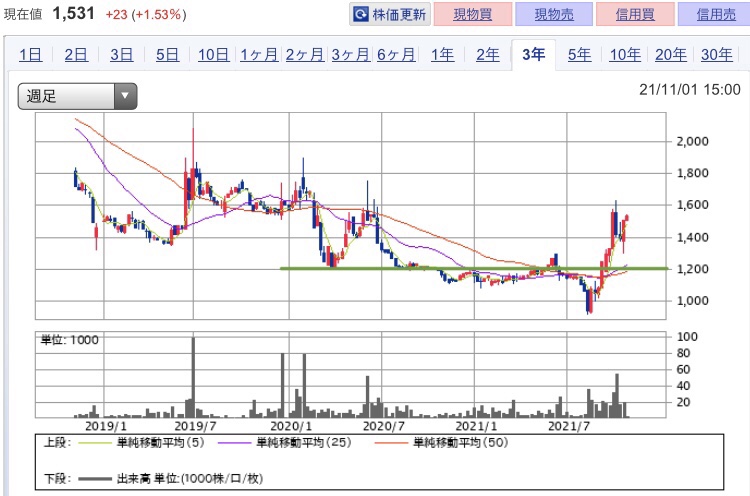Select the 5日 period tab
Image resolution: width=750 pixels, height=496 pixels.
click(x=167, y=55)
